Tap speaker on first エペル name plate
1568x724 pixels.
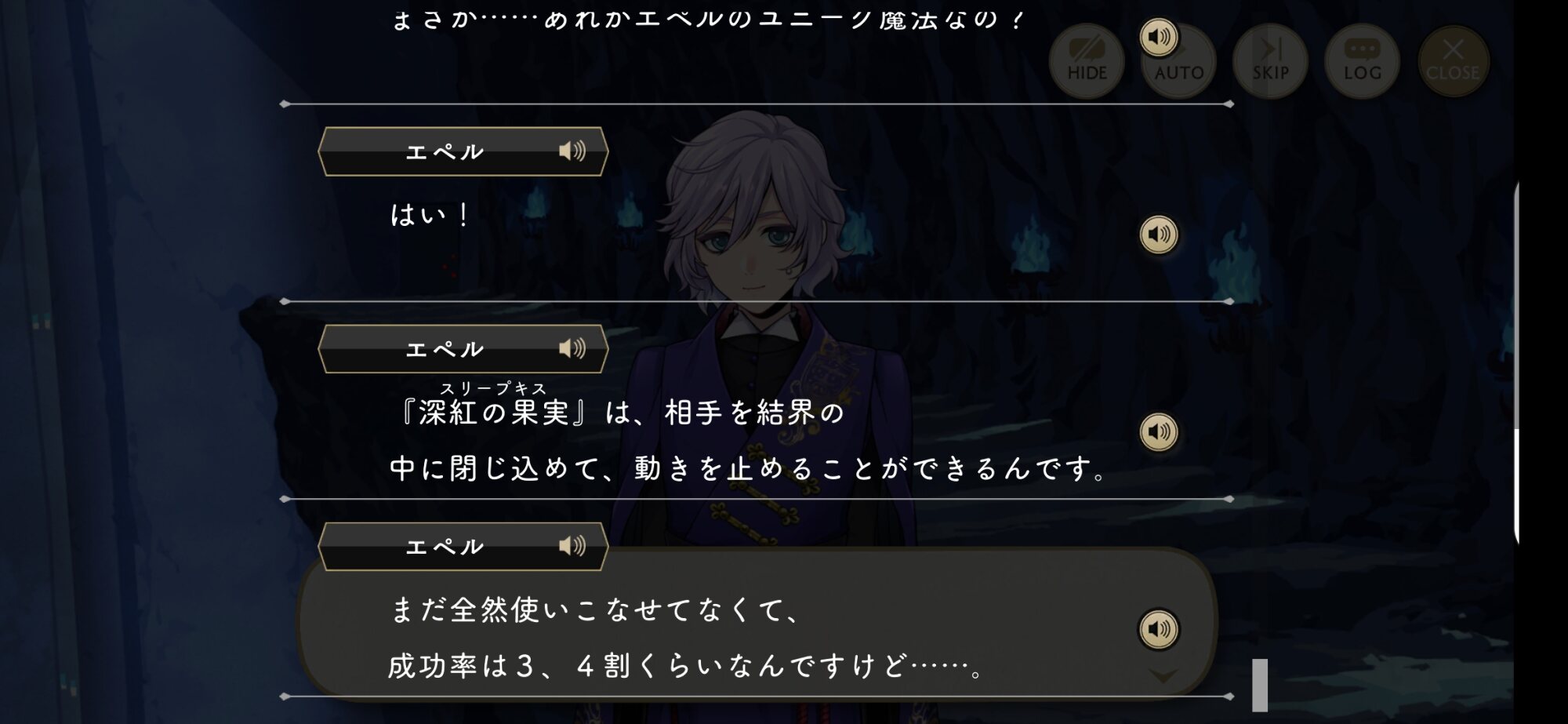[572, 151]
